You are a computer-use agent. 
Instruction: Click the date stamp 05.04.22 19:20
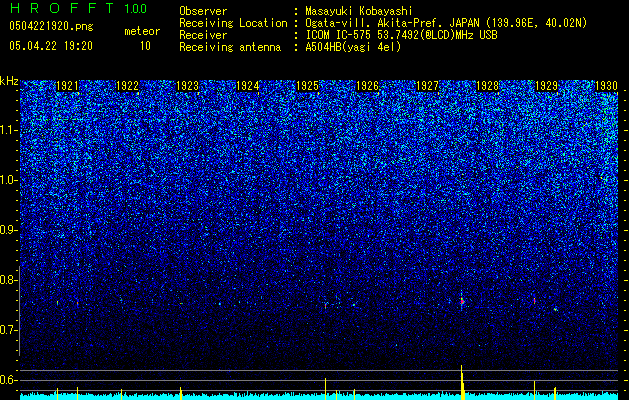tap(51, 46)
